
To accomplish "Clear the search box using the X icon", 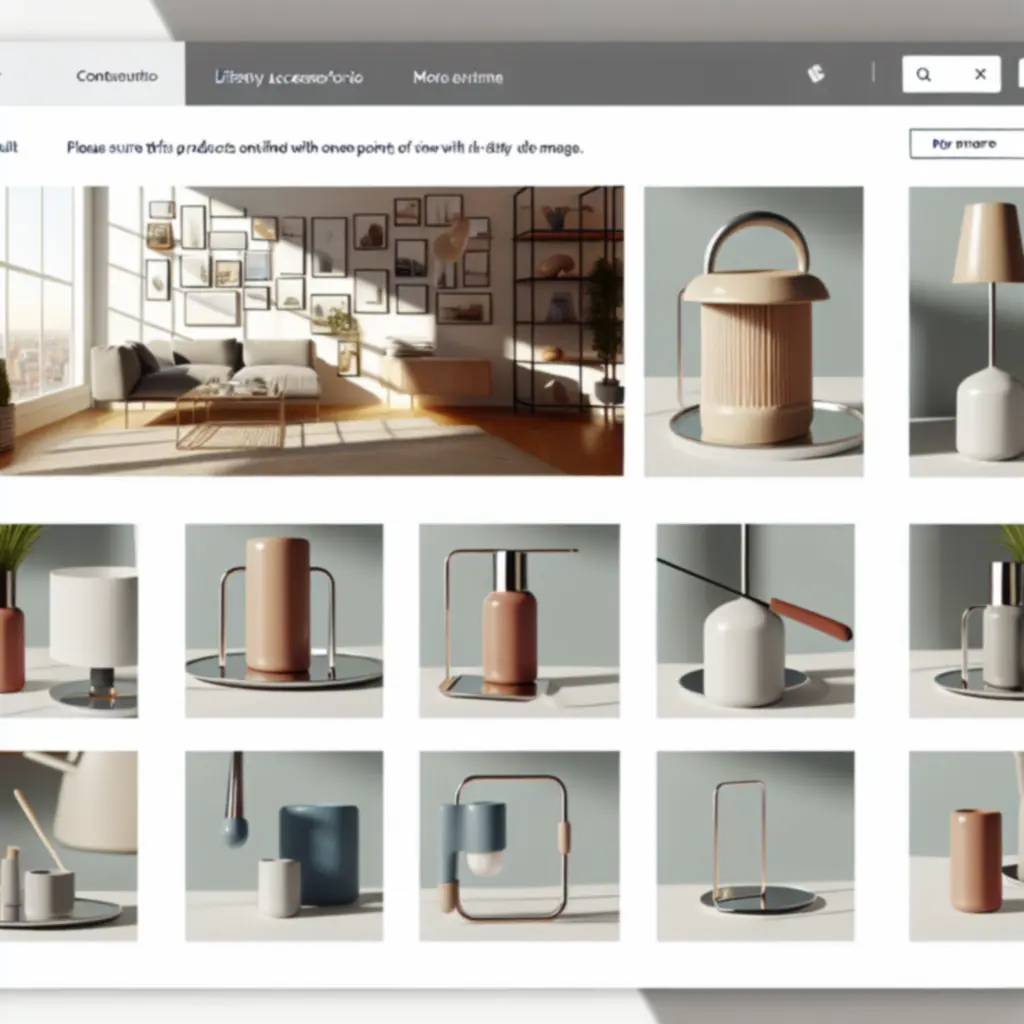I will (x=978, y=73).
